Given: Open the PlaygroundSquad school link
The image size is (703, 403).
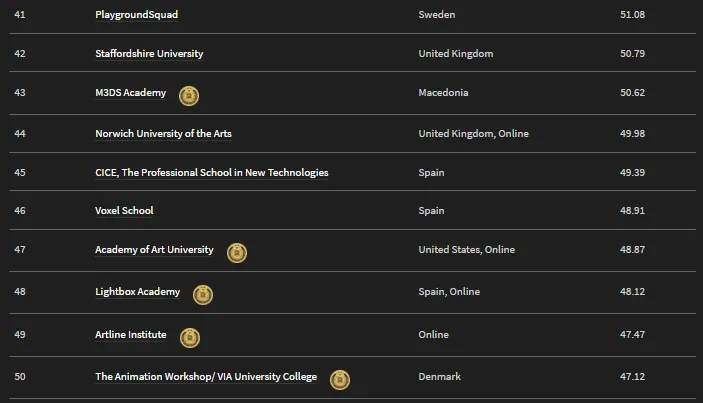Looking at the screenshot, I should click(x=136, y=15).
